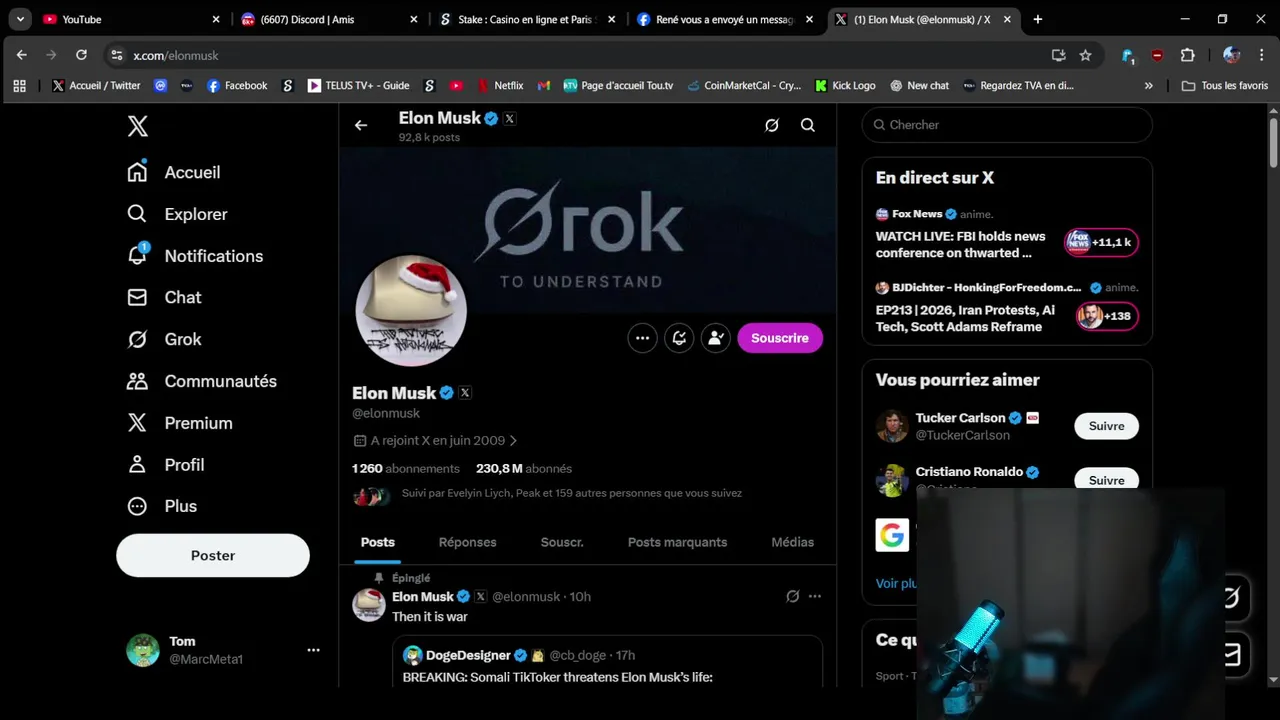The width and height of the screenshot is (1280, 720).
Task: Open the Facebook bookmark
Action: pyautogui.click(x=237, y=86)
